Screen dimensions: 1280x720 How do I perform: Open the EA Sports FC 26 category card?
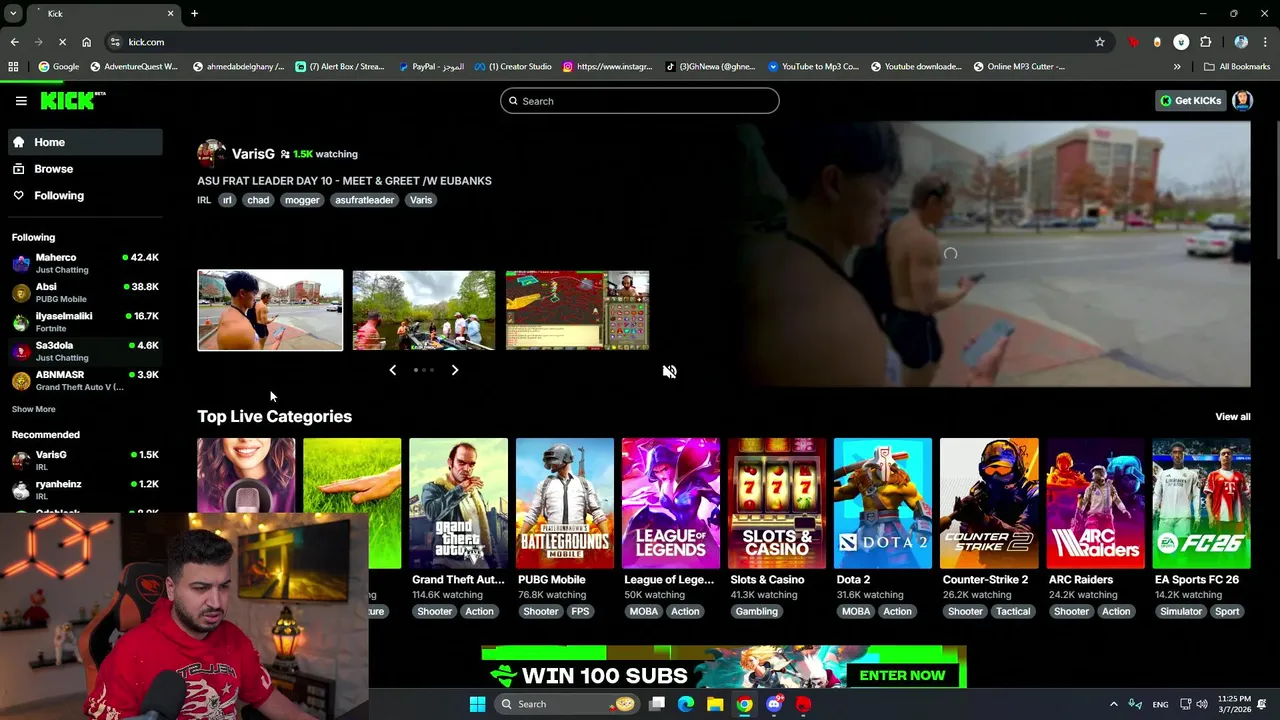tap(1201, 503)
